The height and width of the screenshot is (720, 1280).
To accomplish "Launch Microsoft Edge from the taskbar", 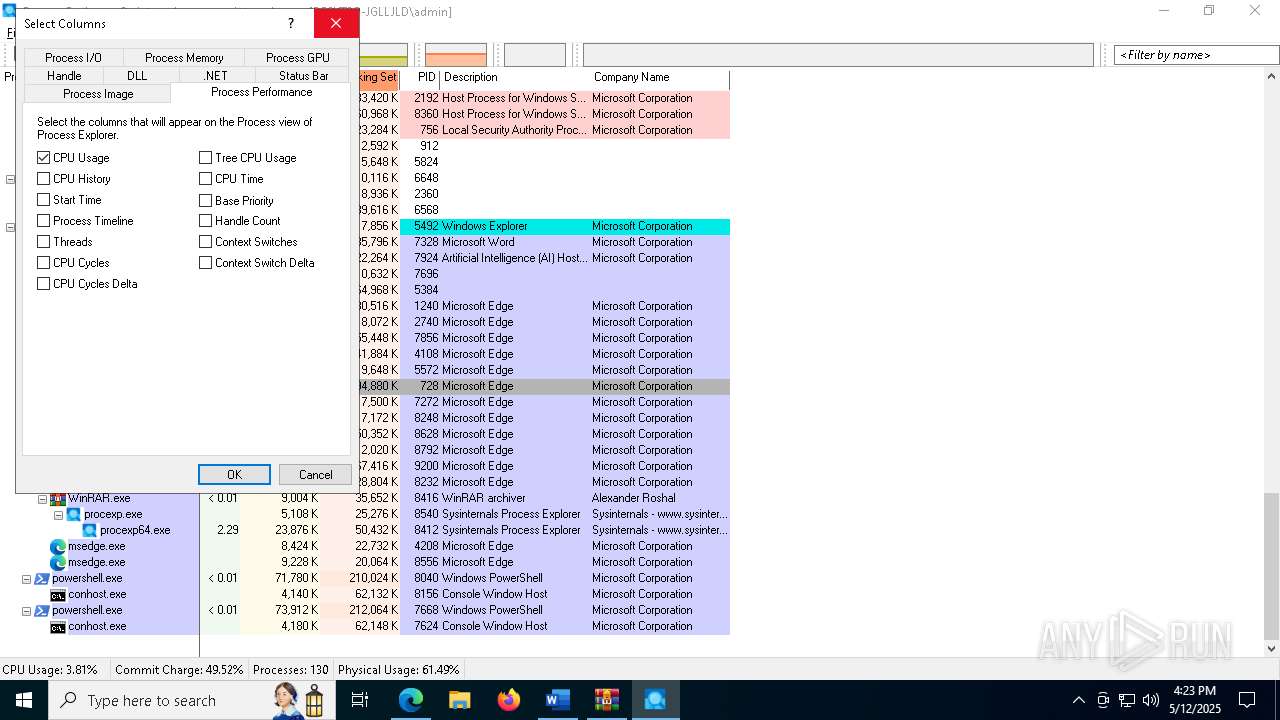I will [x=411, y=700].
